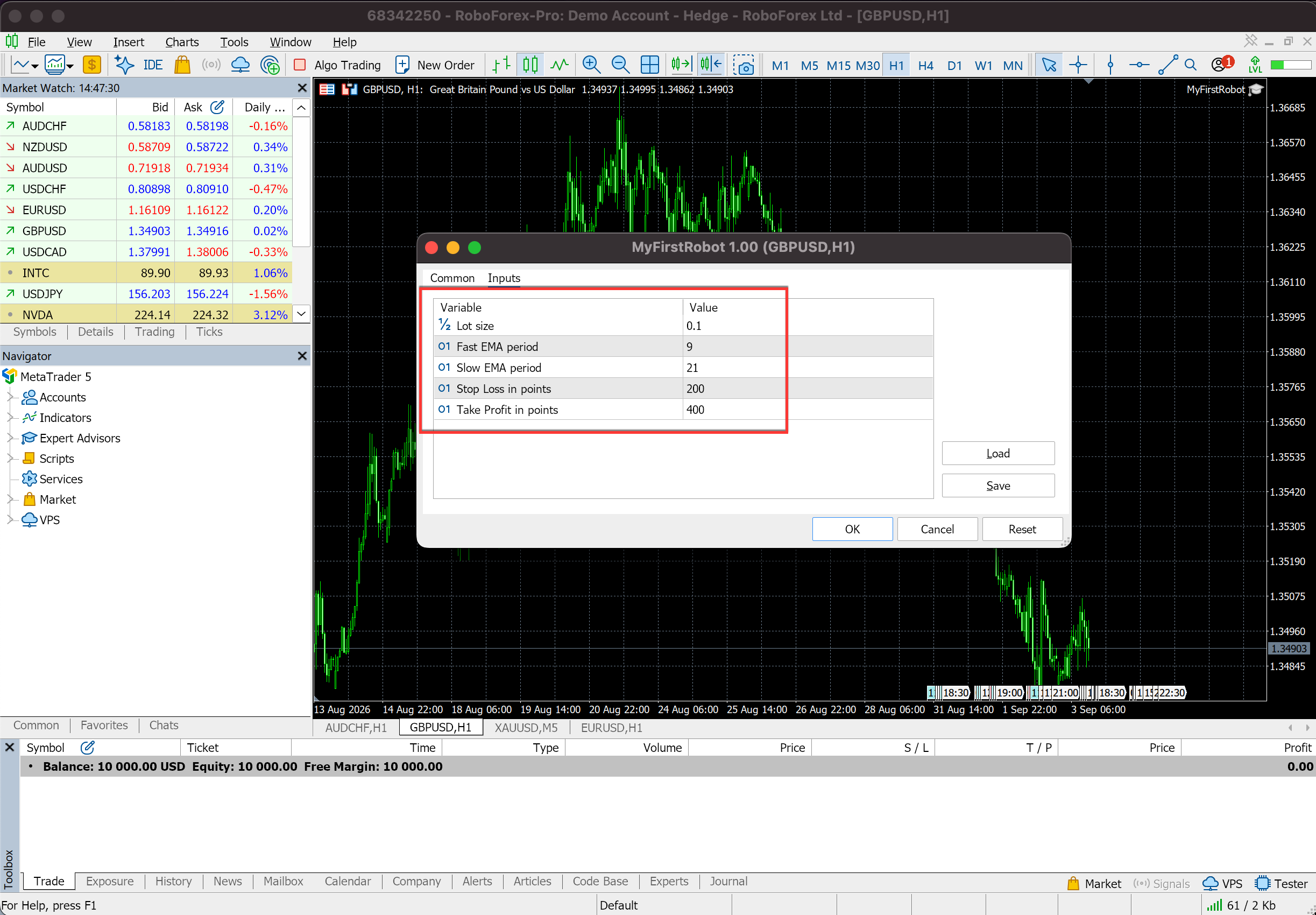The width and height of the screenshot is (1316, 915).
Task: Take a chart screenshot with camera icon
Action: 744,65
